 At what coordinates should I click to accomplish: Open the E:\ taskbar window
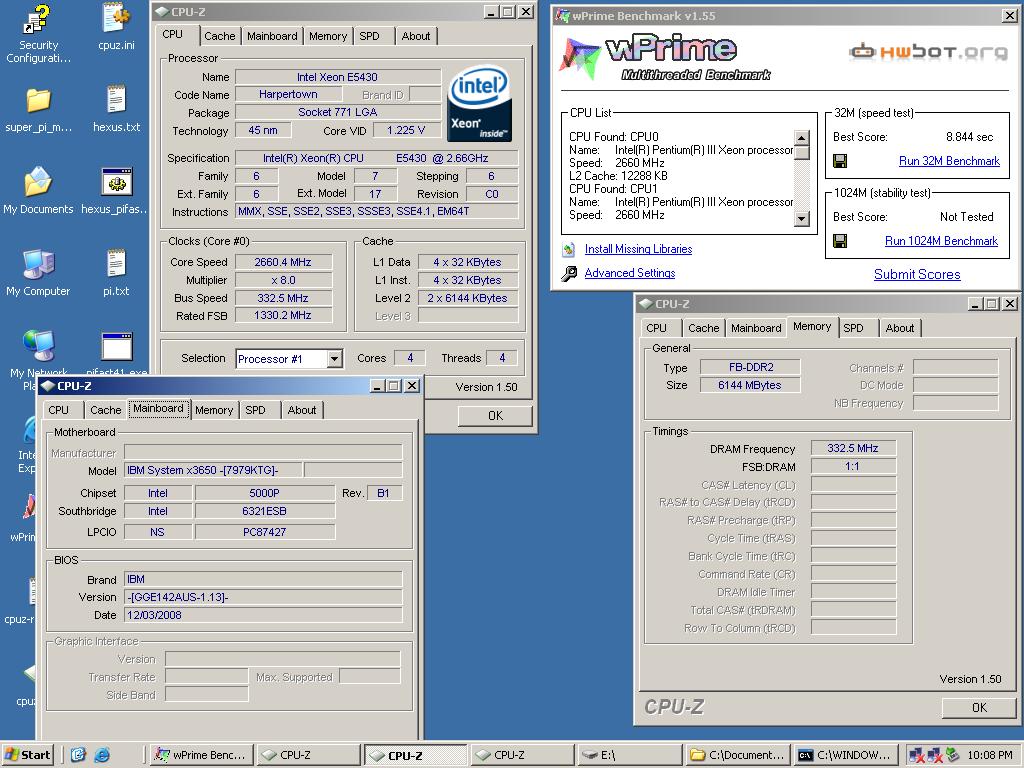(630, 755)
